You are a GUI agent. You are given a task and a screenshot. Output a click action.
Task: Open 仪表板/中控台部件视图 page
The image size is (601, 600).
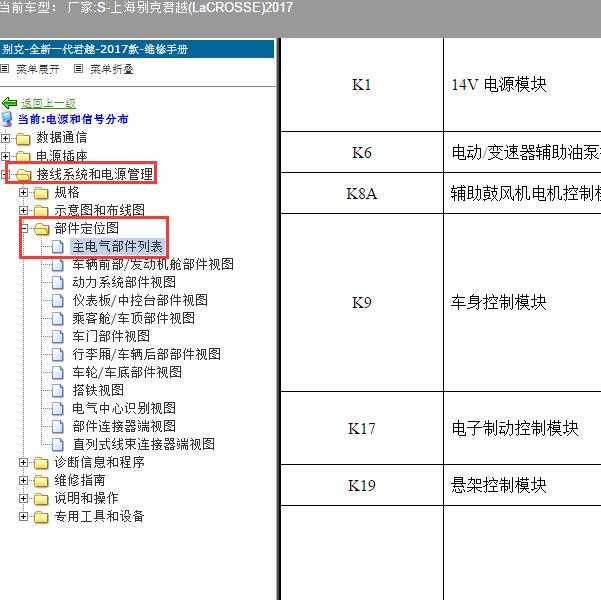(x=140, y=300)
